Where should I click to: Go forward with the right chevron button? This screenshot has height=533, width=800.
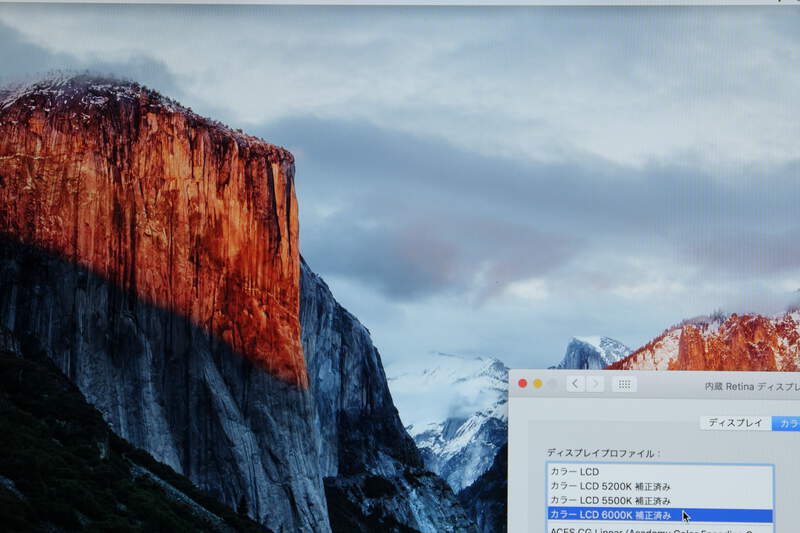595,384
